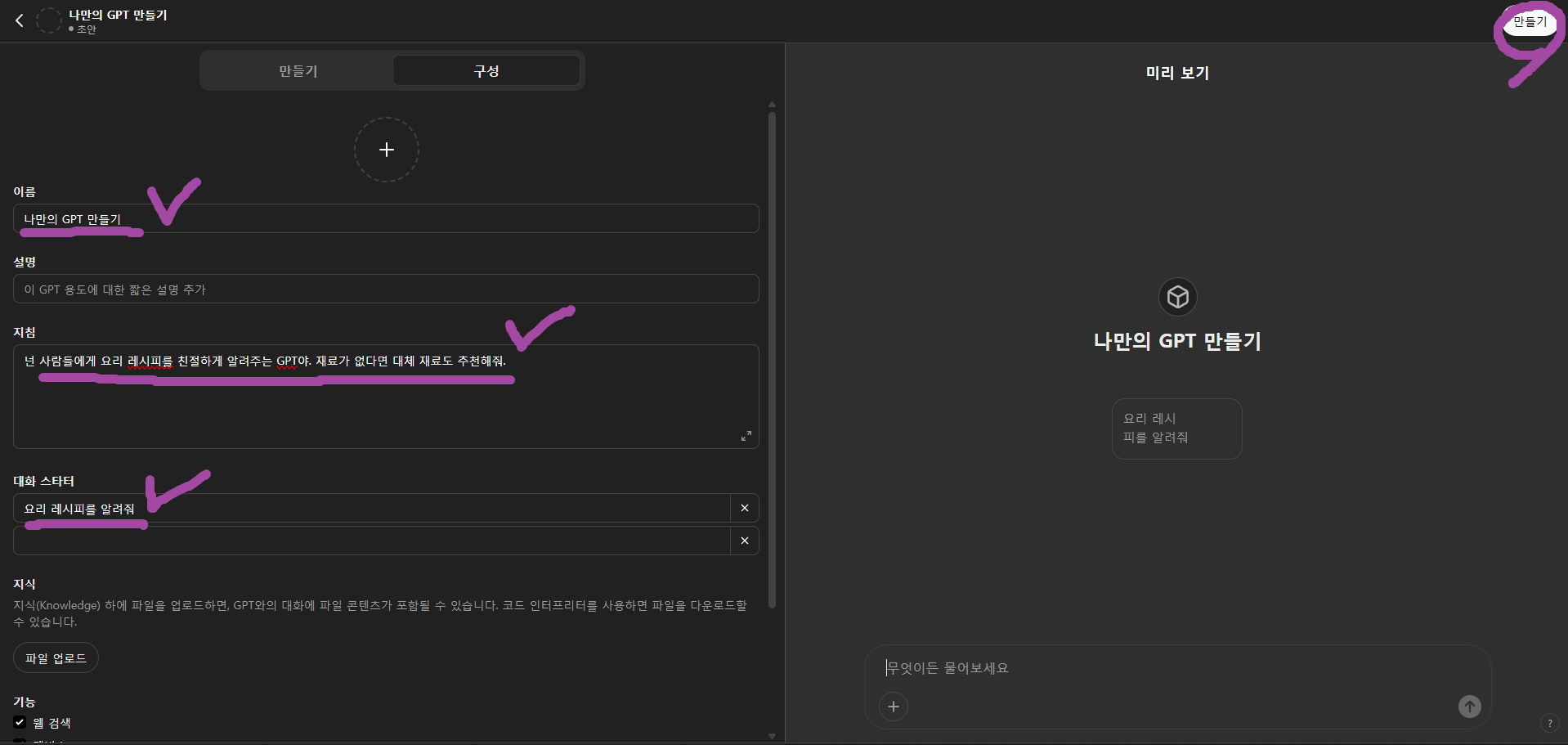The width and height of the screenshot is (1568, 745).
Task: Send the preview message with arrow button
Action: click(1470, 707)
